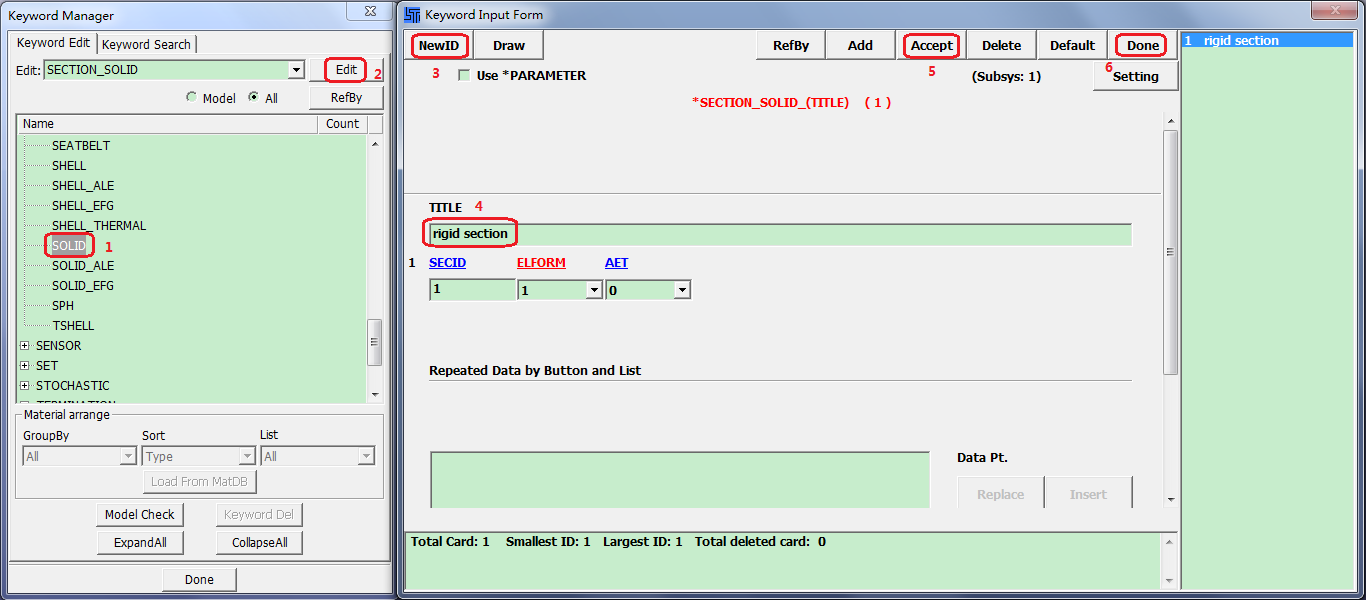This screenshot has width=1366, height=600.
Task: Expand the STOCHASTIC tree node
Action: (x=25, y=386)
